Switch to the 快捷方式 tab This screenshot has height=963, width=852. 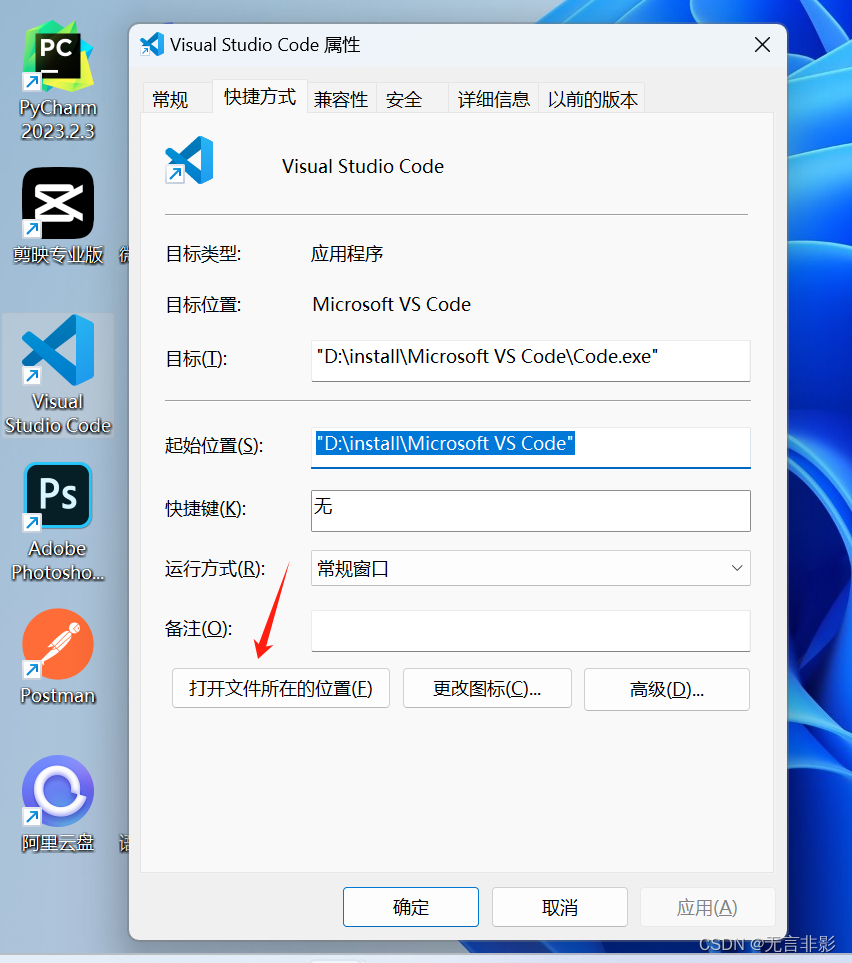pyautogui.click(x=260, y=96)
